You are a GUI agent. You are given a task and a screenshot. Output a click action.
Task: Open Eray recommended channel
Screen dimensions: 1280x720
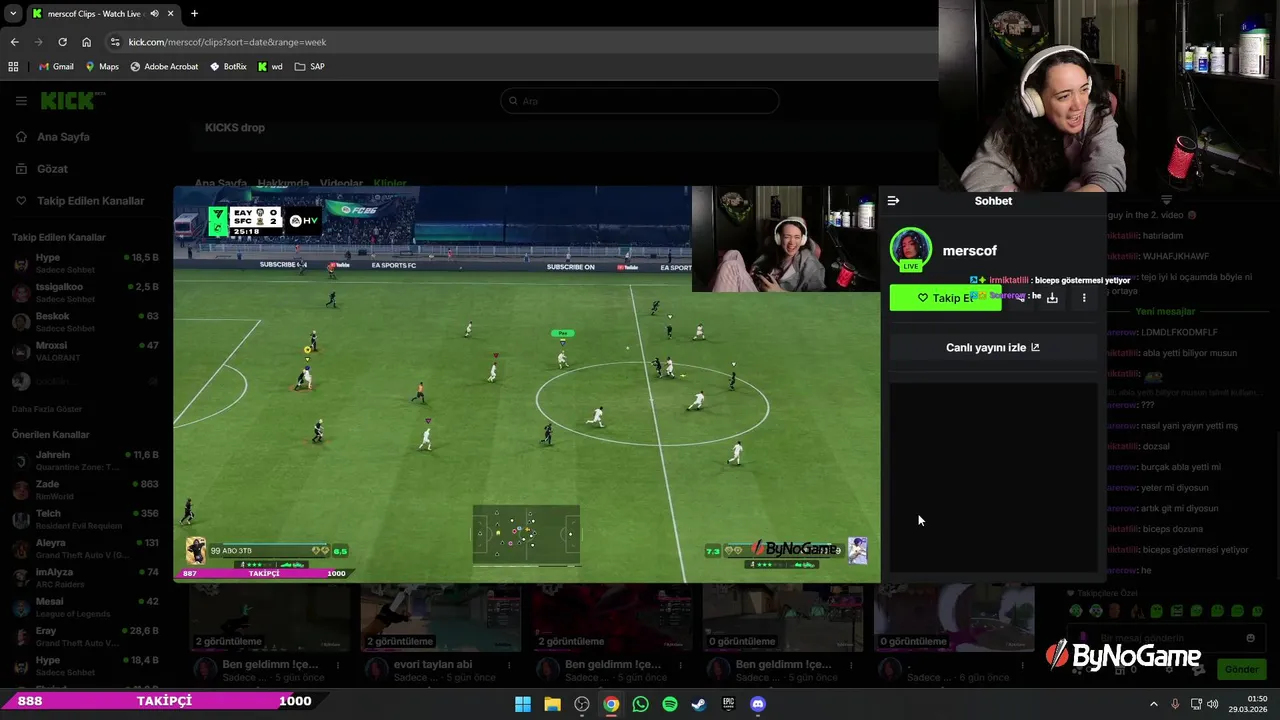85,636
